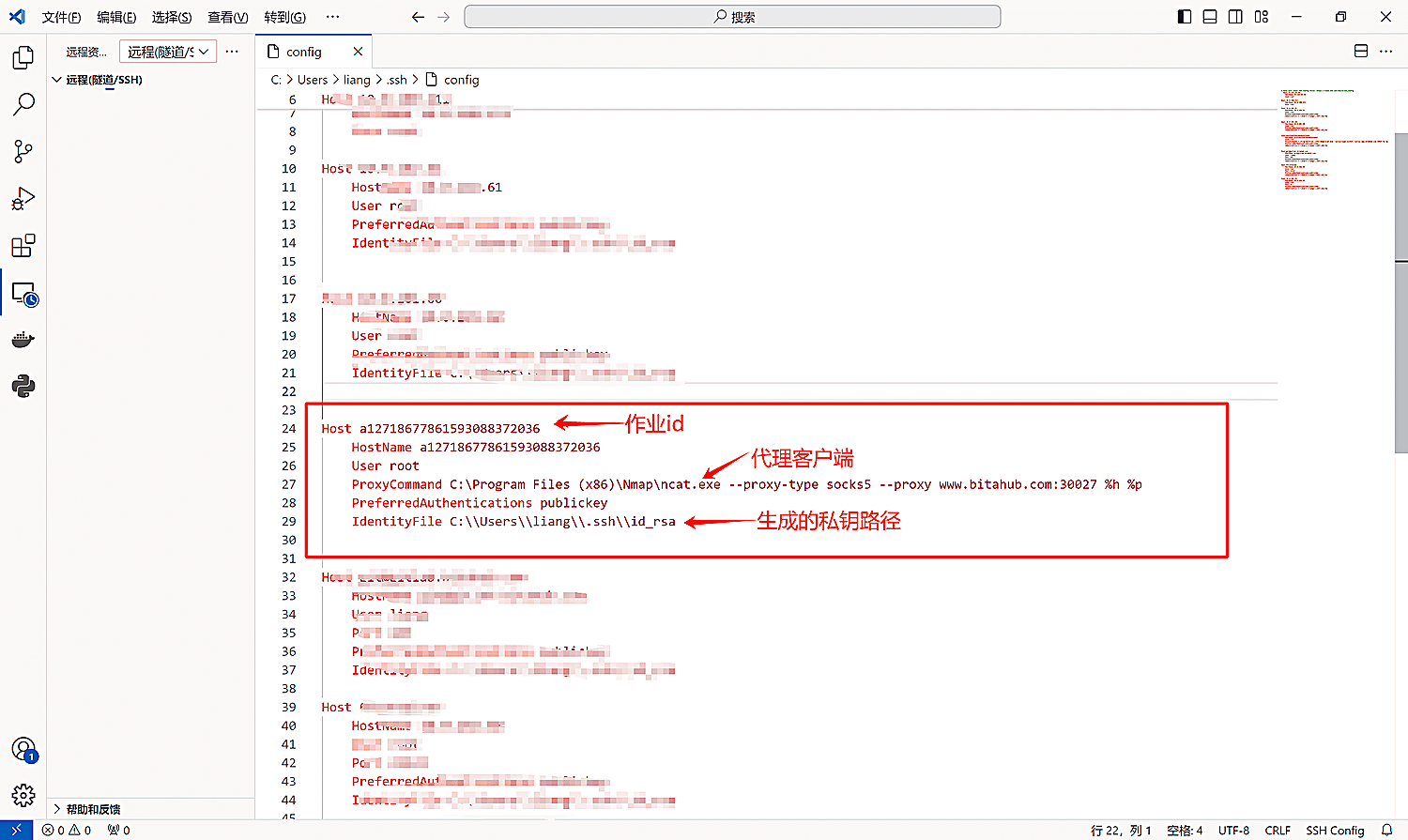Click the 搜索 command center box
The height and width of the screenshot is (840, 1408).
[x=732, y=17]
